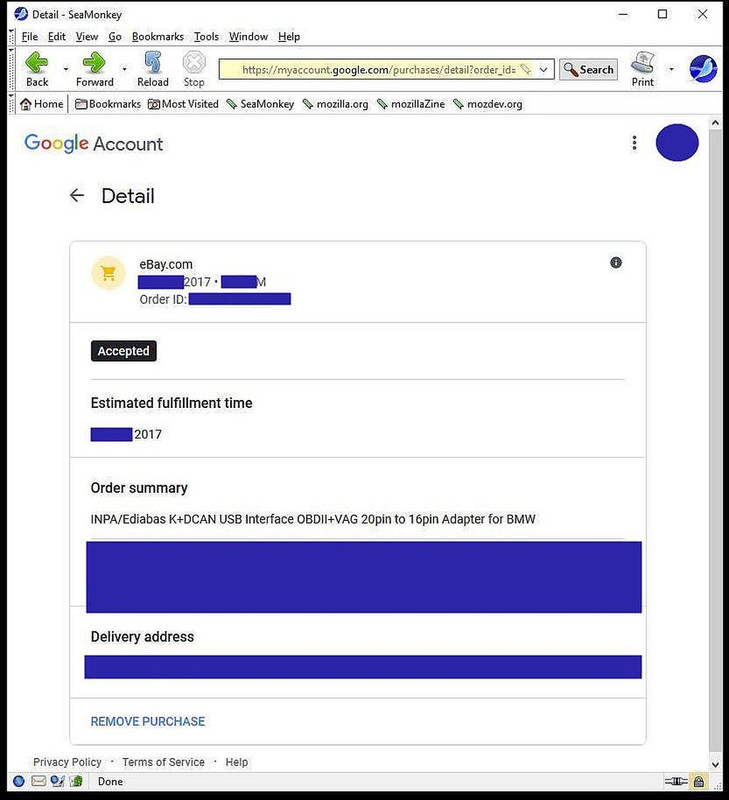The width and height of the screenshot is (729, 800).
Task: Click the Accepted status badge
Action: click(123, 351)
